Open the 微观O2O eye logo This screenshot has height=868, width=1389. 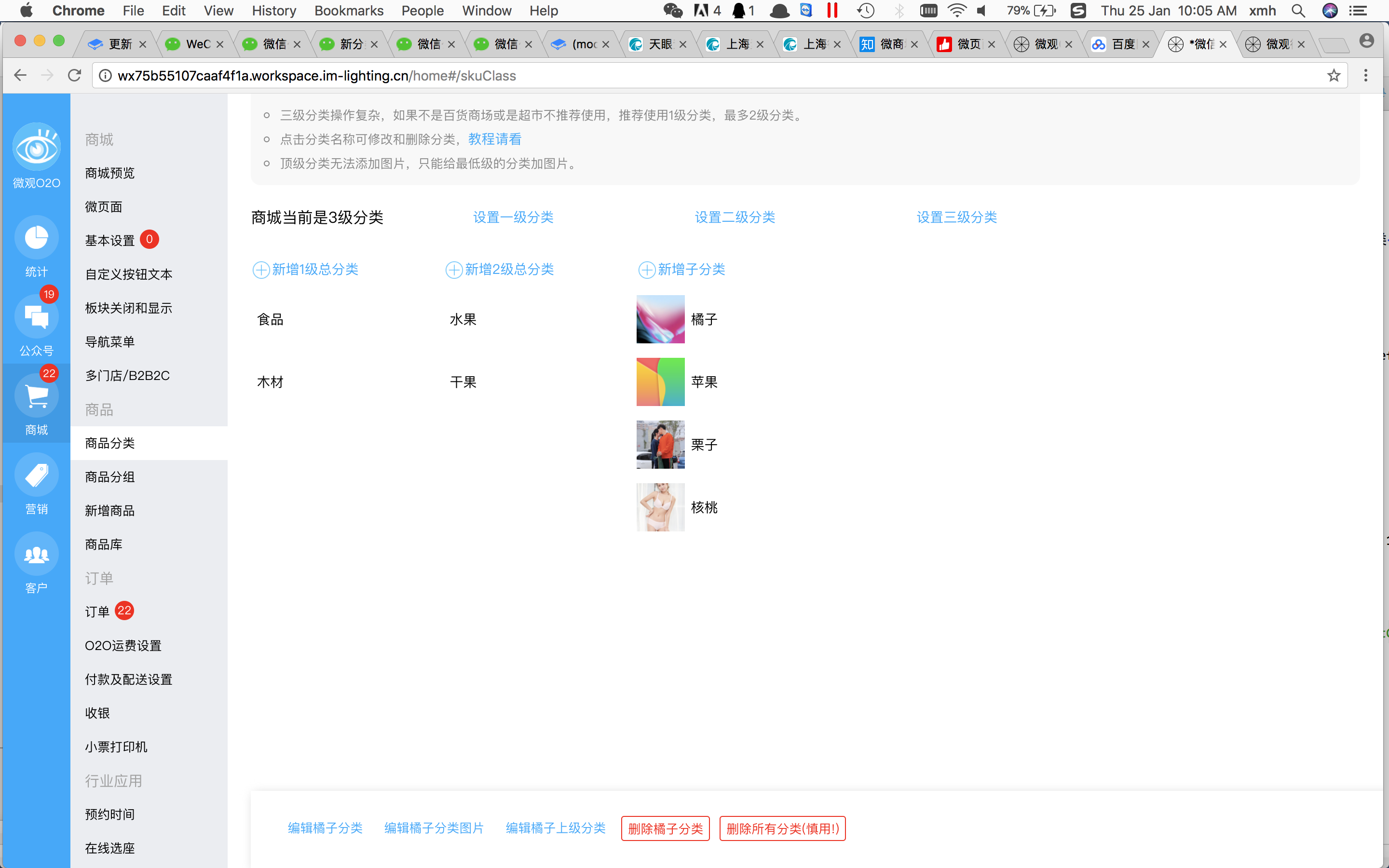click(36, 147)
